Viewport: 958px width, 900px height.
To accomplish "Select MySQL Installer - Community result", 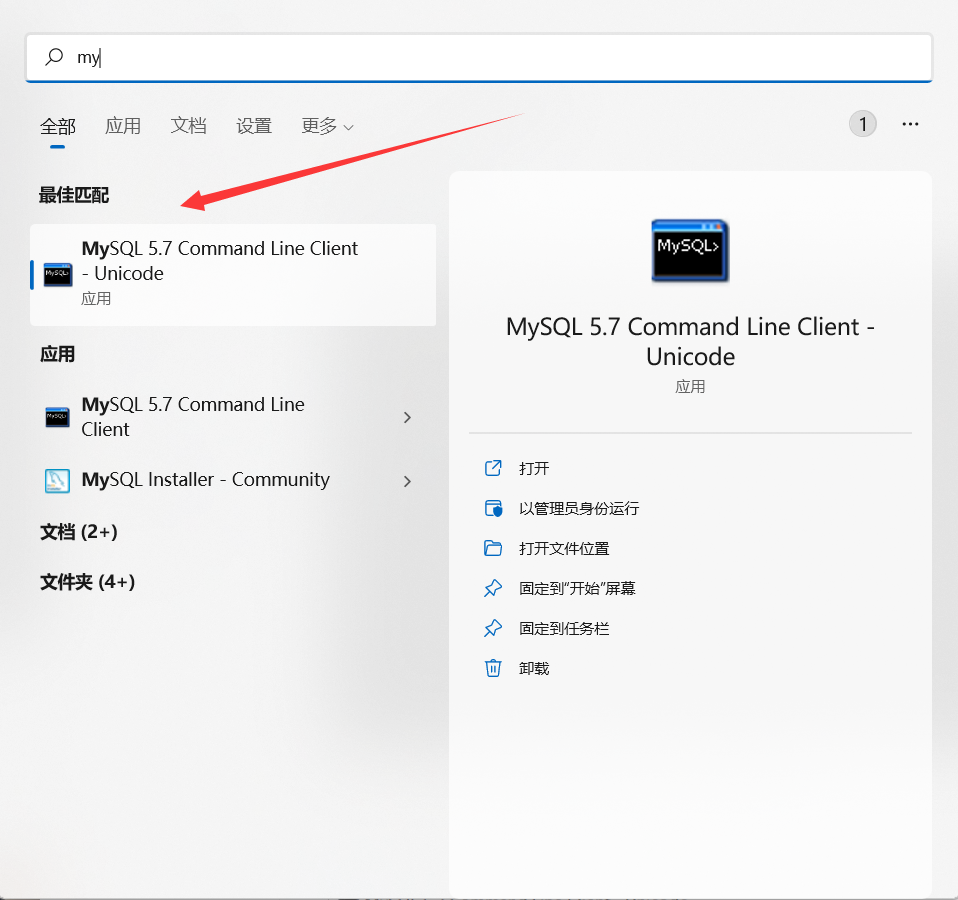I will [233, 480].
